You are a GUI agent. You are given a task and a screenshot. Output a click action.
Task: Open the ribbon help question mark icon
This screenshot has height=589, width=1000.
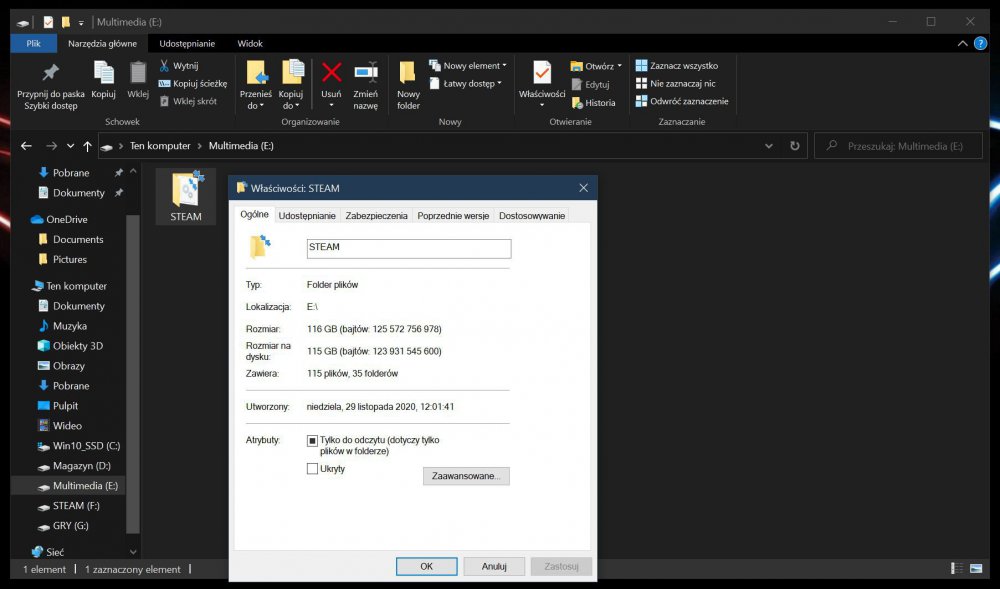[980, 44]
